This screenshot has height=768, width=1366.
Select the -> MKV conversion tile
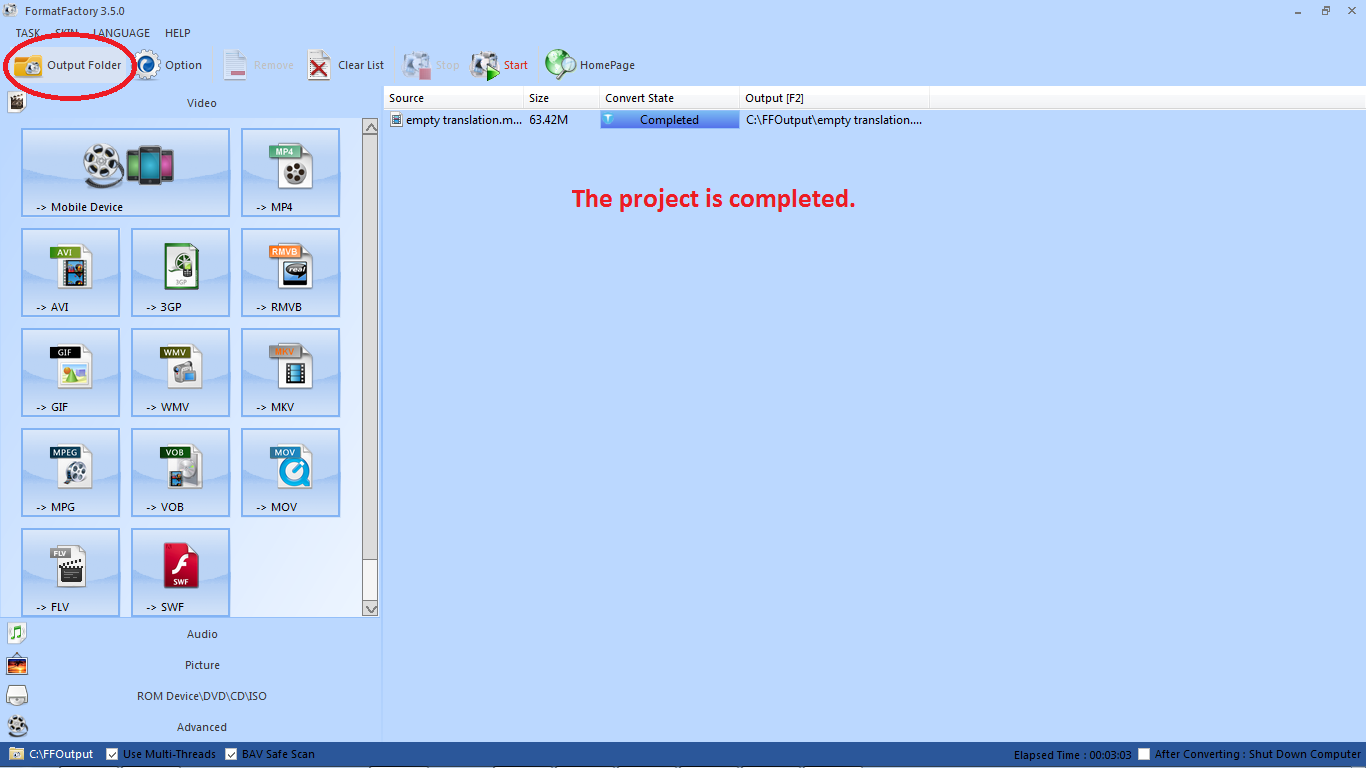pyautogui.click(x=290, y=372)
